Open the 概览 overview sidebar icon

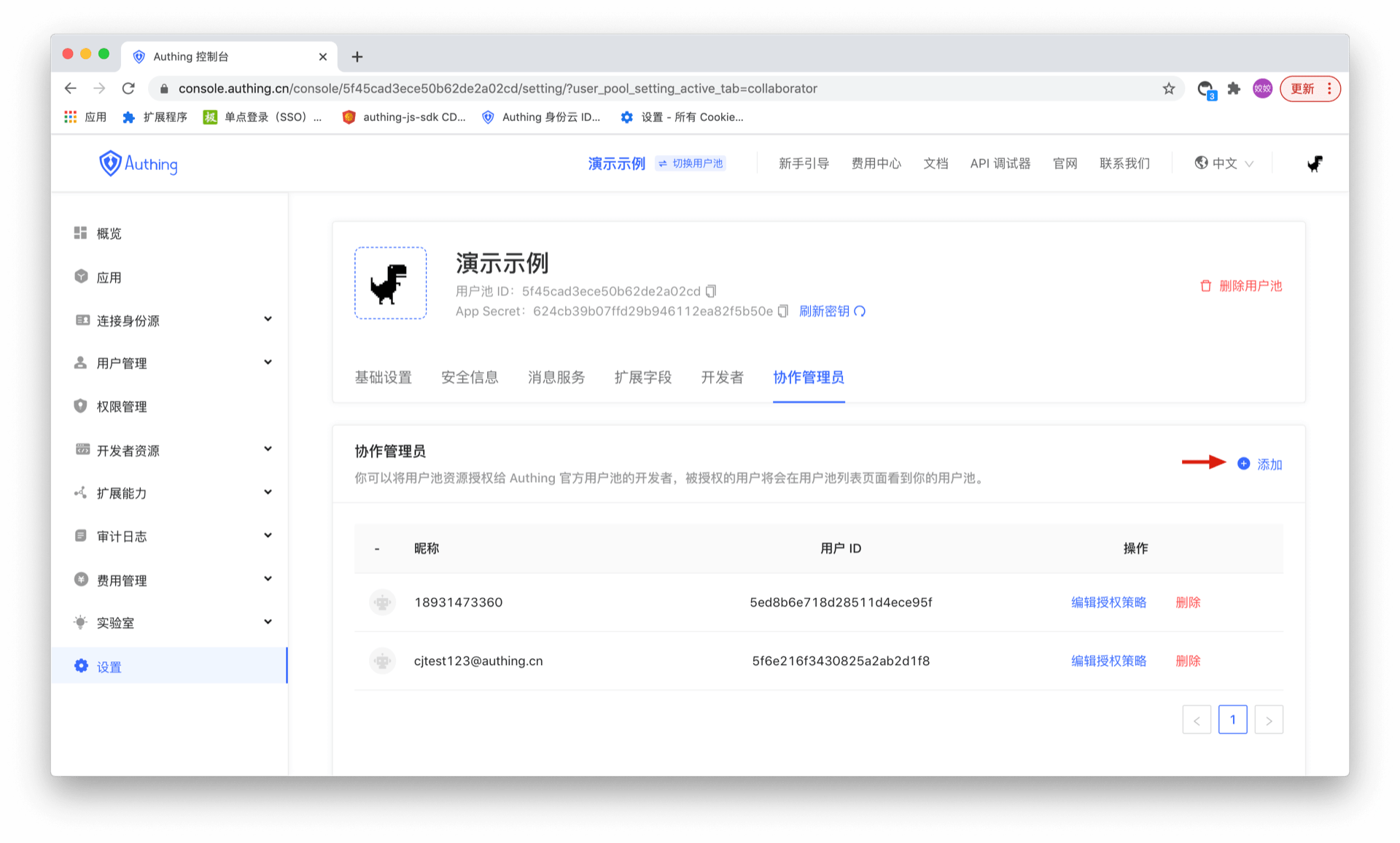81,233
